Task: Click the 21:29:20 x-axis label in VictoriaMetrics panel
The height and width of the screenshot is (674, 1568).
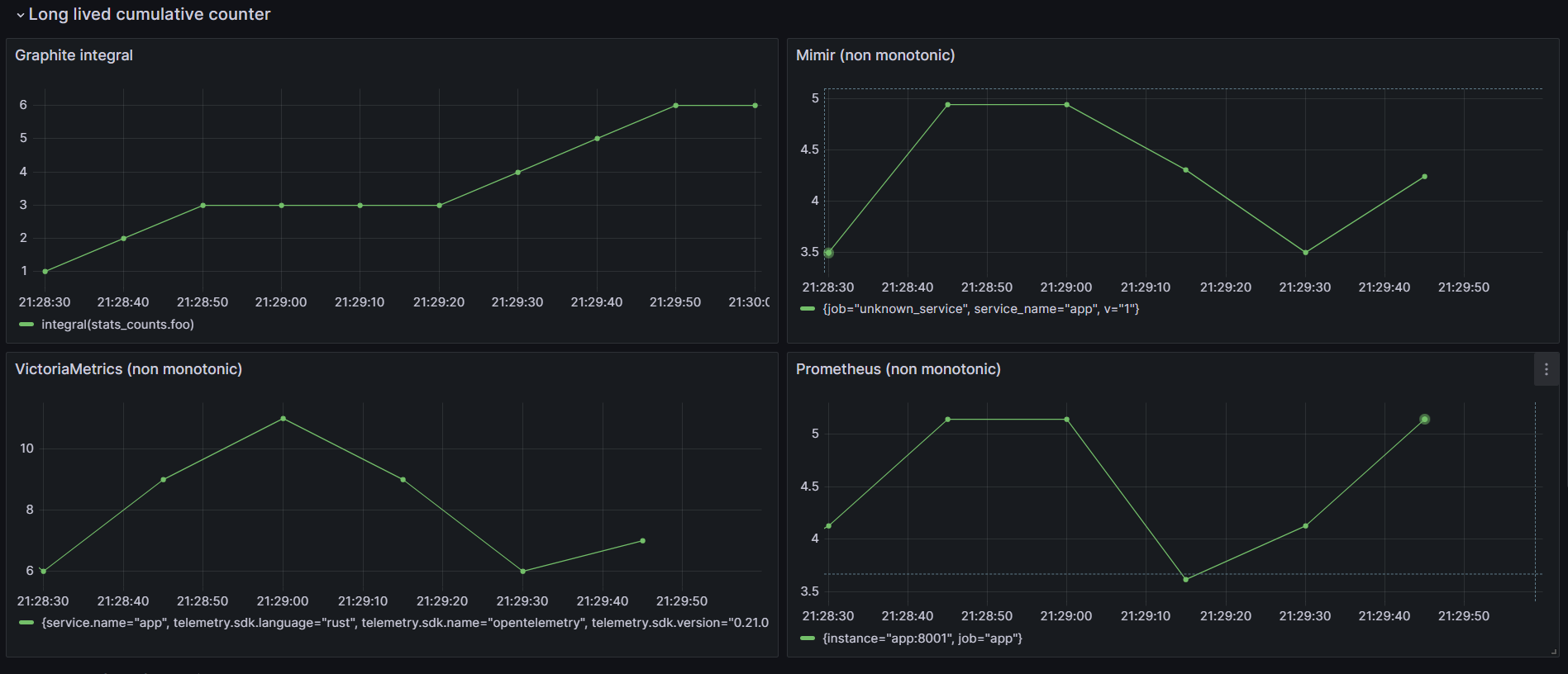Action: pyautogui.click(x=442, y=601)
